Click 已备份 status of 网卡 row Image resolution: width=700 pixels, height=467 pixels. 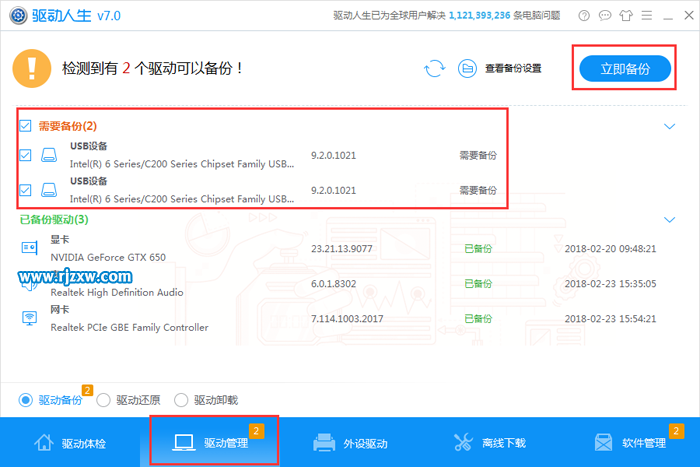click(x=478, y=318)
